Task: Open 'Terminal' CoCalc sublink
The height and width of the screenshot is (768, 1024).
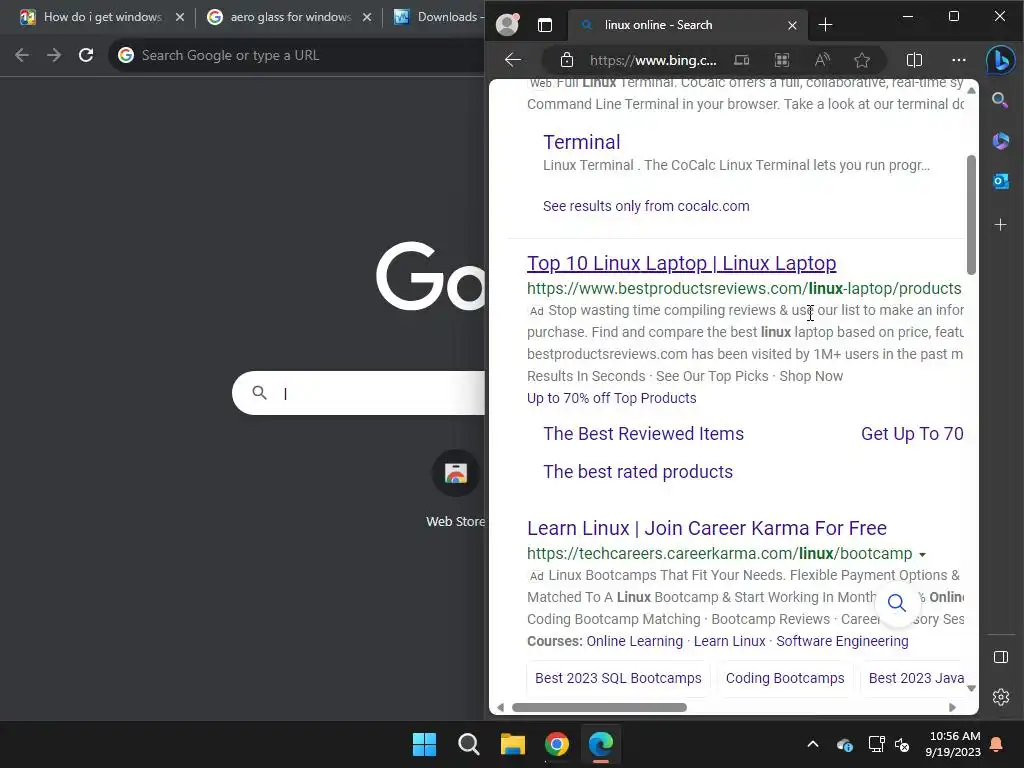Action: point(582,142)
